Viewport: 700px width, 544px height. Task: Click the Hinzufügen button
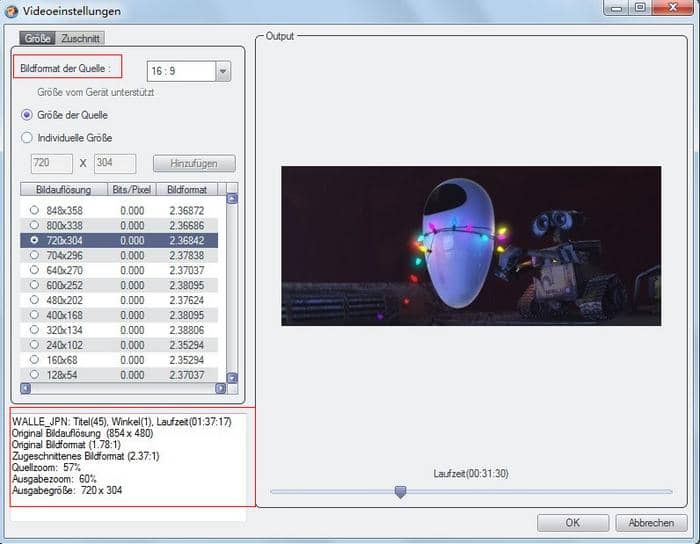194,163
